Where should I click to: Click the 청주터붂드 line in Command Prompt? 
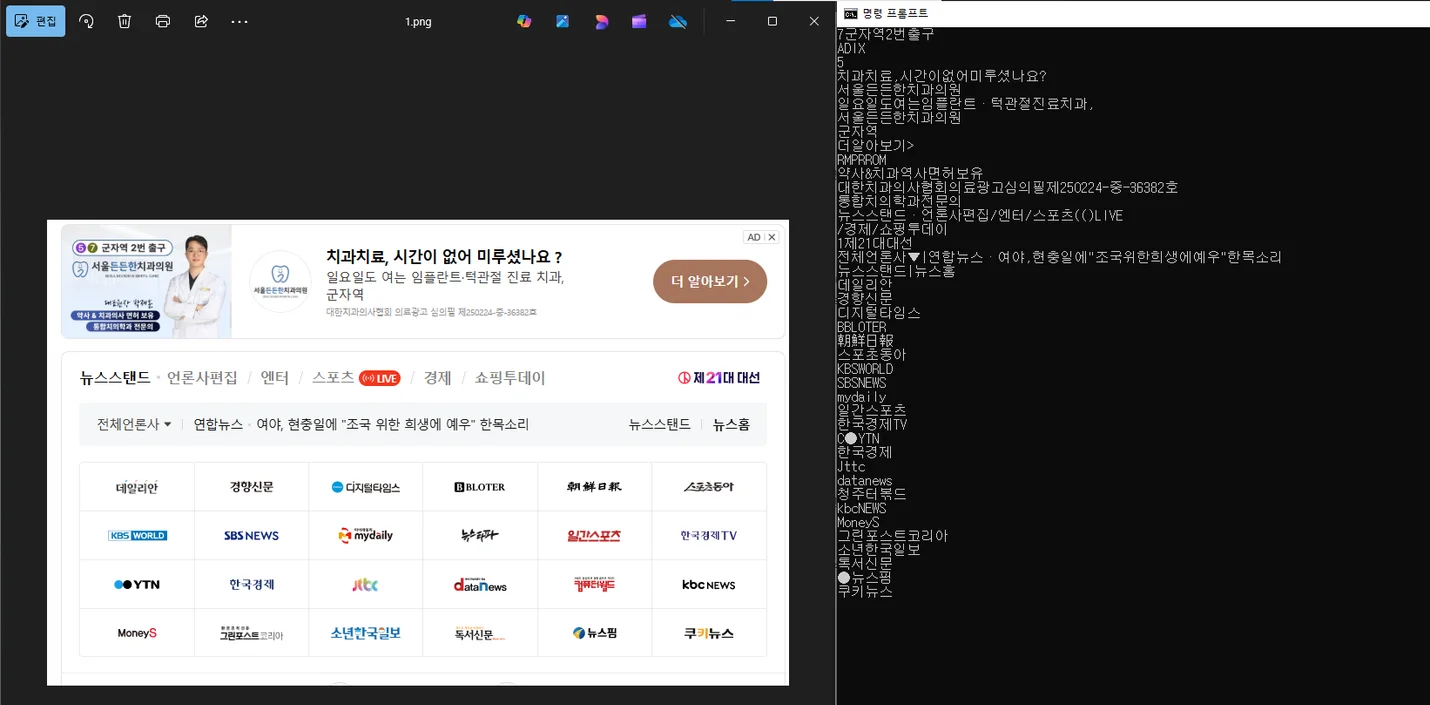tap(872, 494)
